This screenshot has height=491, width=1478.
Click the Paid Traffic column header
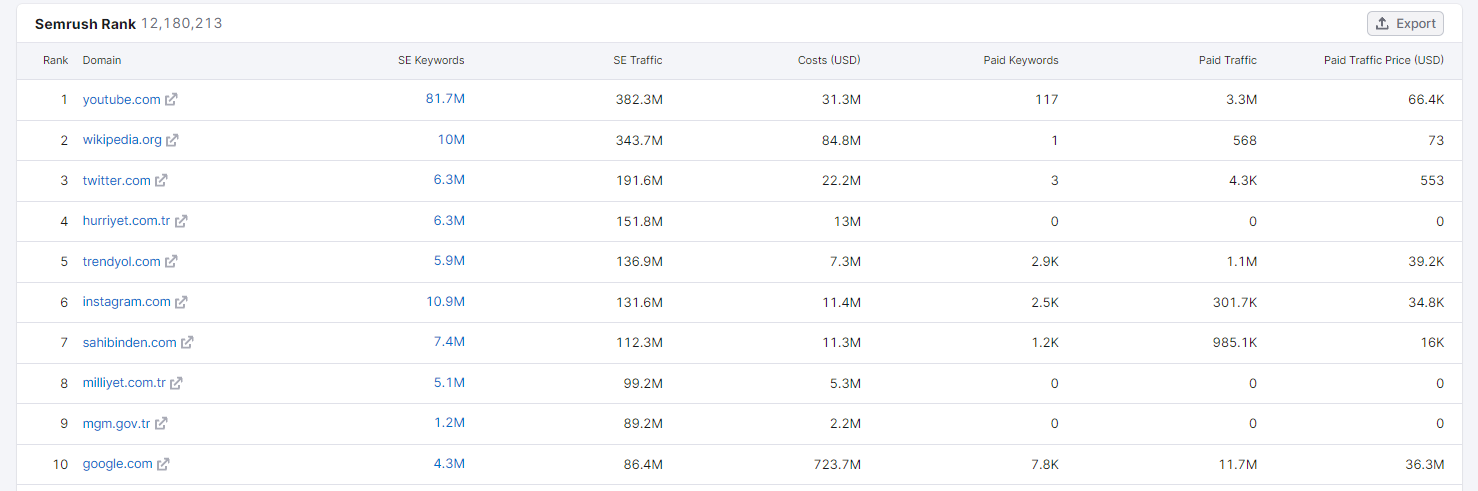point(1228,61)
